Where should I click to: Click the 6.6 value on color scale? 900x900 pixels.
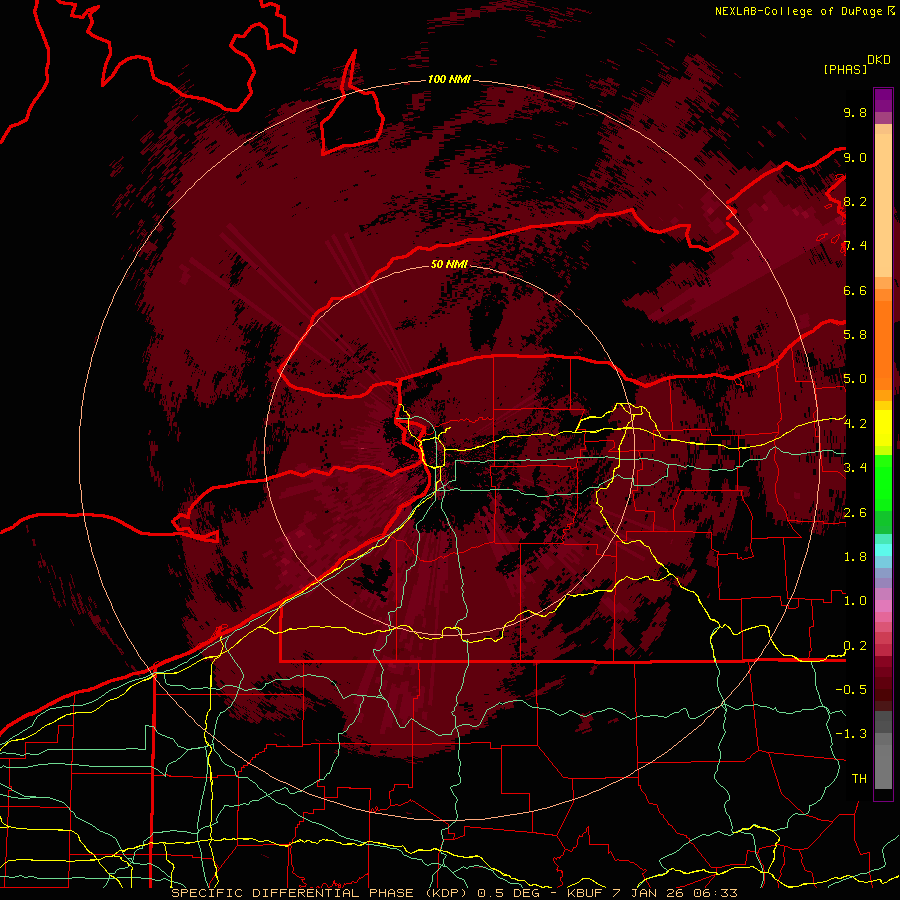tap(855, 290)
